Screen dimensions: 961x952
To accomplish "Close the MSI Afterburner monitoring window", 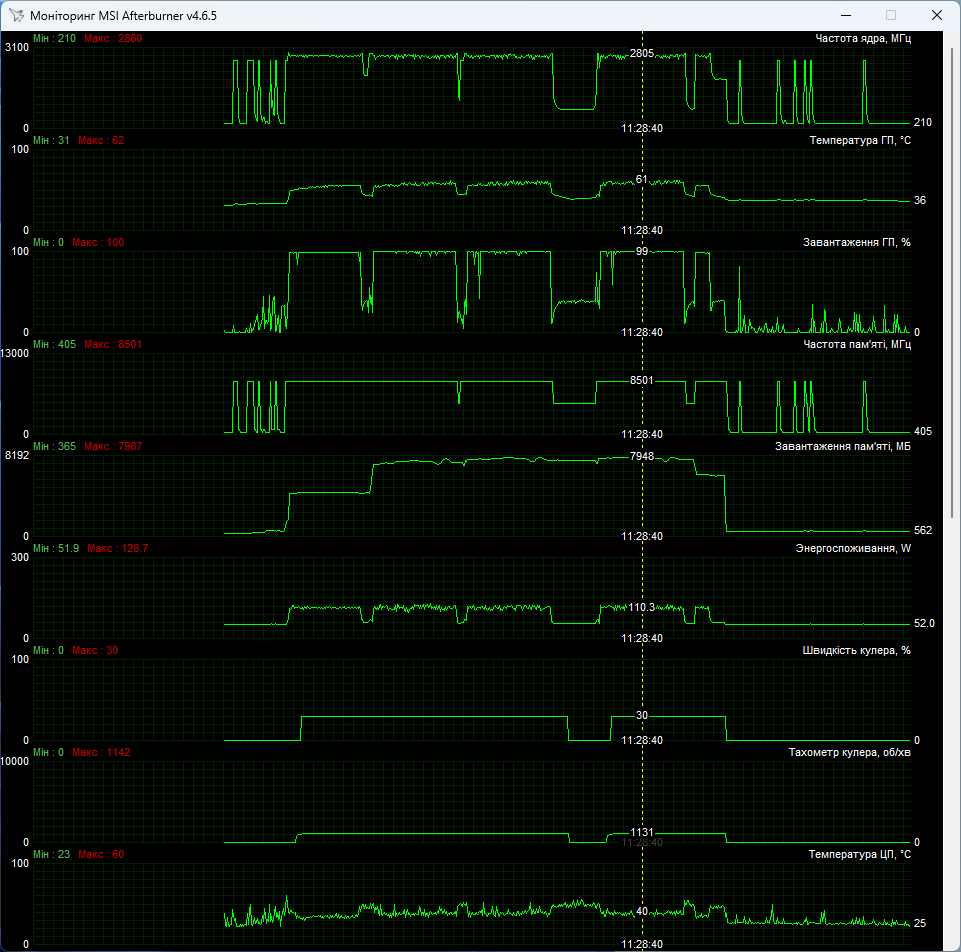I will pyautogui.click(x=936, y=15).
